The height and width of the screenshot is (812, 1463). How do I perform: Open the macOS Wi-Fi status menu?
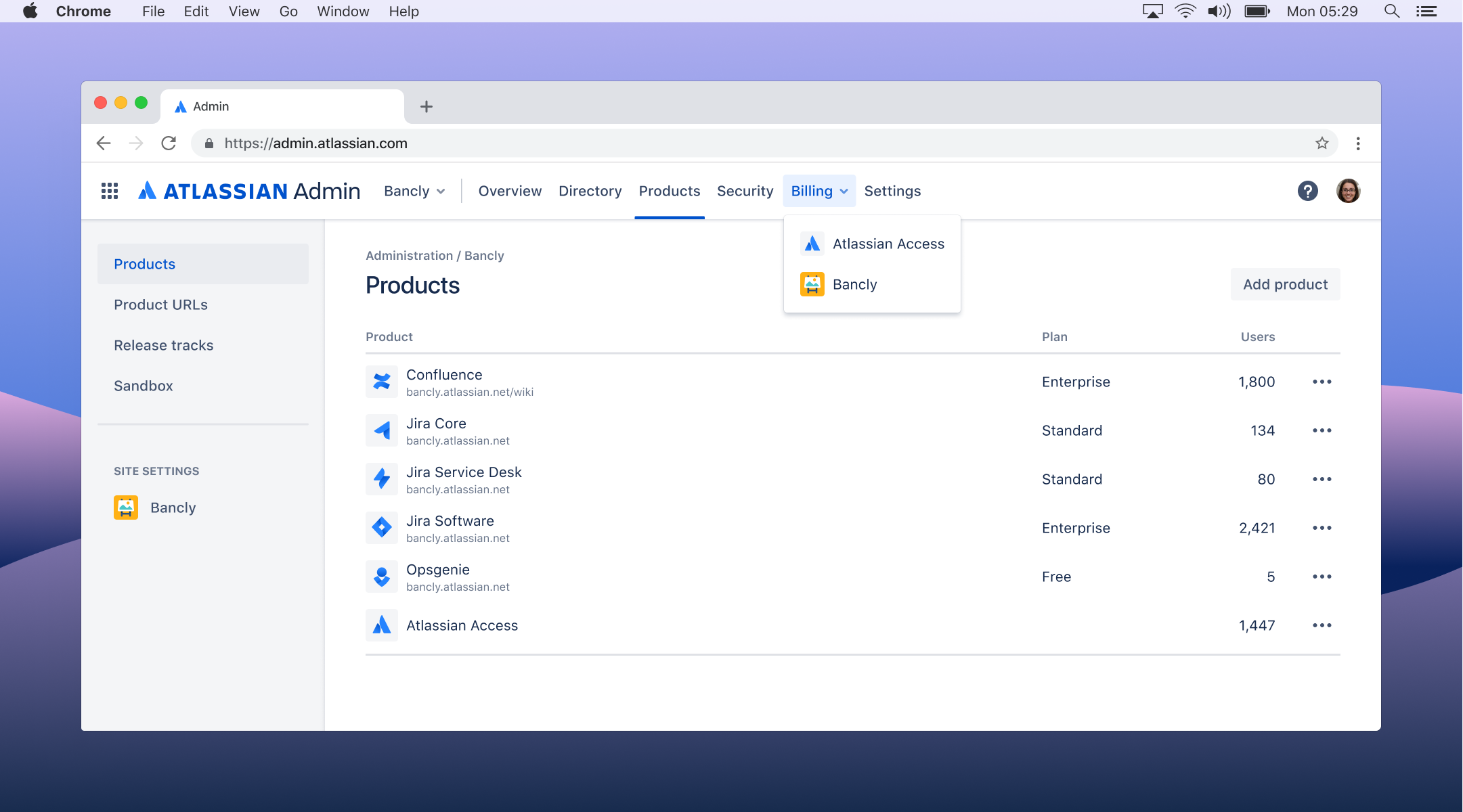click(x=1185, y=11)
